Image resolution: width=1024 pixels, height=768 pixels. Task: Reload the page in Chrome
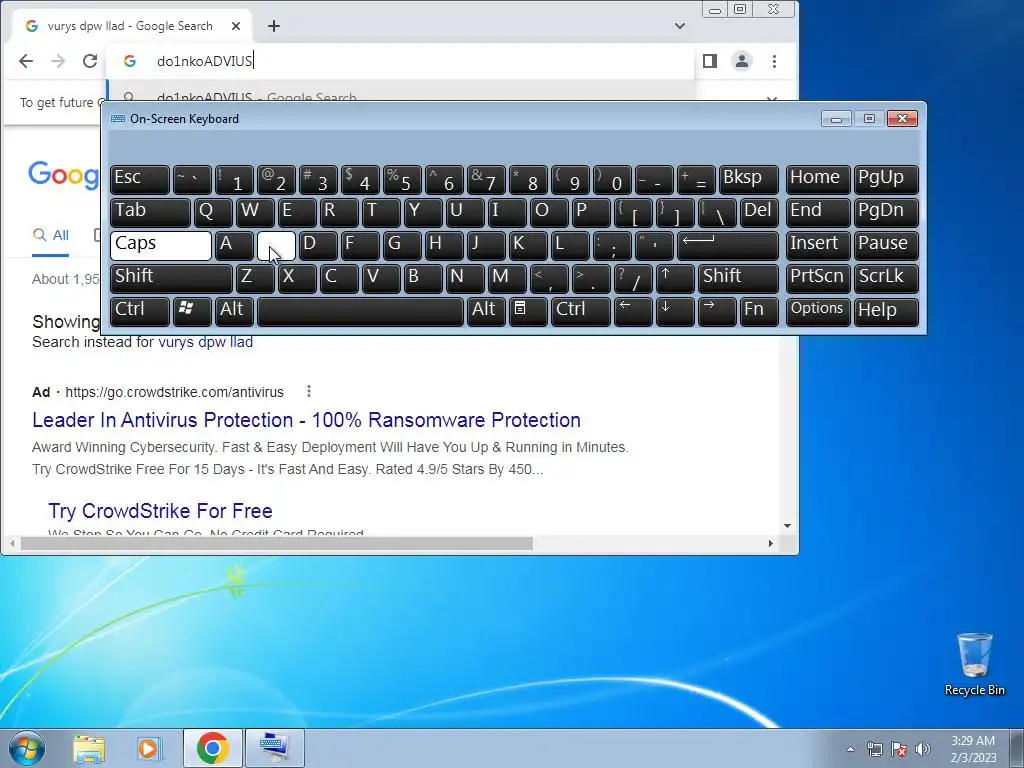coord(90,61)
